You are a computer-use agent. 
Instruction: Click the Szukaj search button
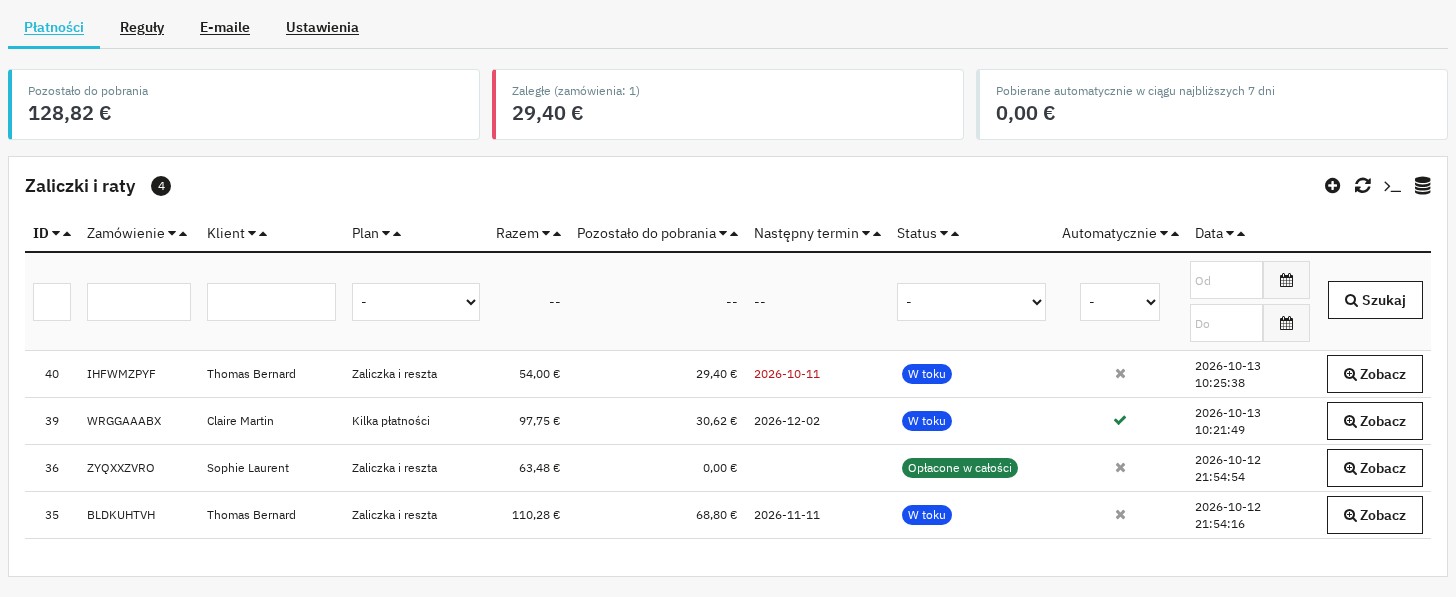1375,300
